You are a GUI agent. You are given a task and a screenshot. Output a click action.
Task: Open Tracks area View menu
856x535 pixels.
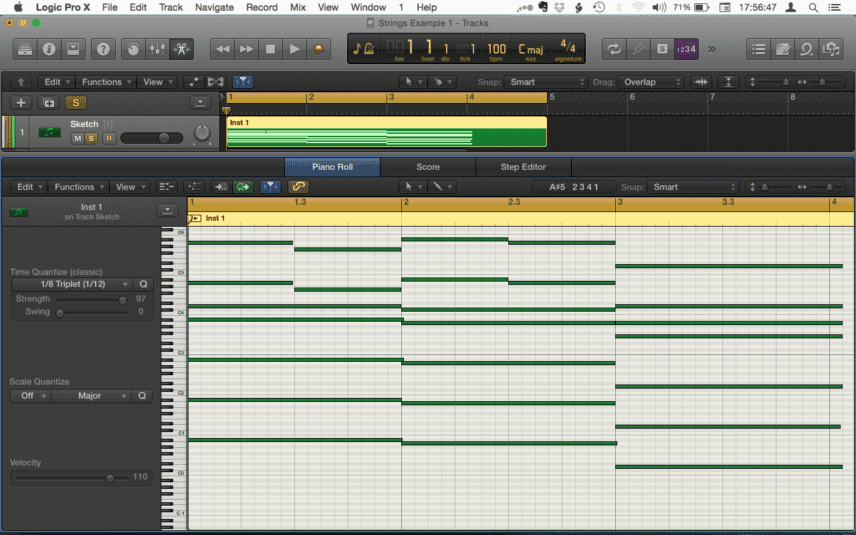(157, 82)
